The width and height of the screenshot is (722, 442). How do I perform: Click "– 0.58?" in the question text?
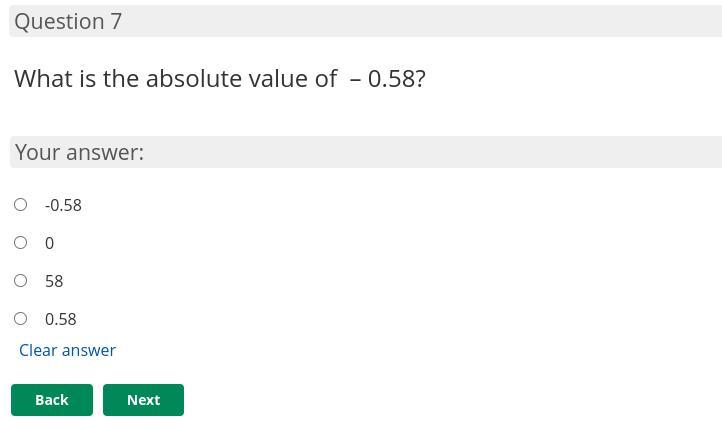[x=388, y=78]
